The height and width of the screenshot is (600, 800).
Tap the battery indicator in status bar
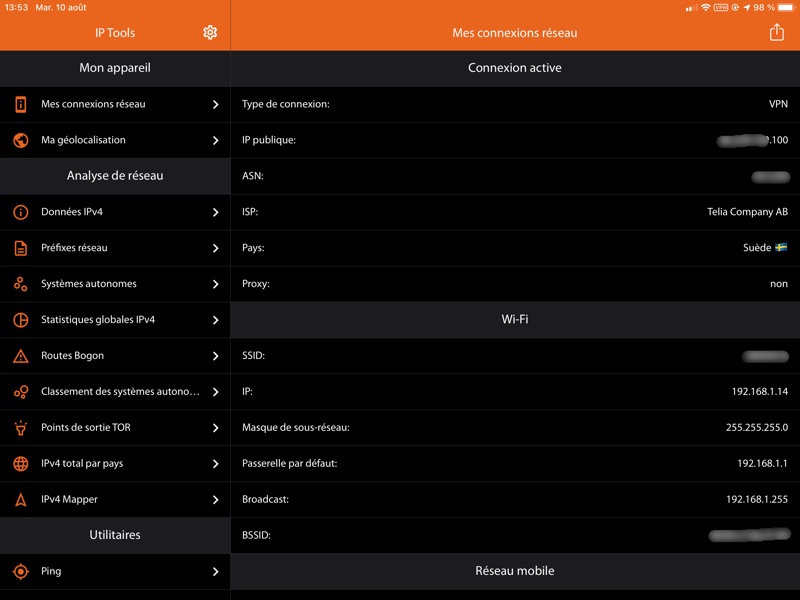[782, 7]
